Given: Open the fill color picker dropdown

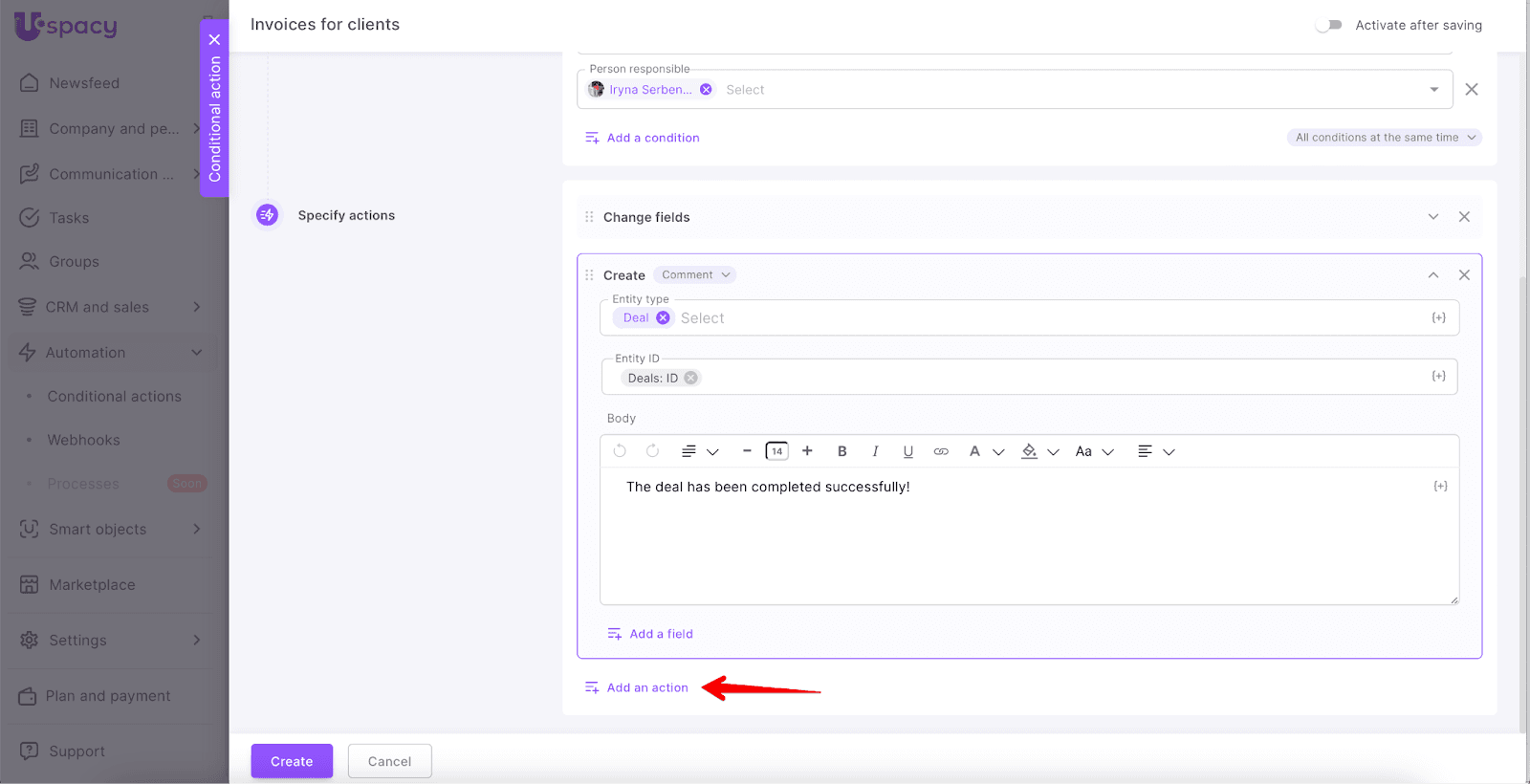Looking at the screenshot, I should (x=1053, y=452).
